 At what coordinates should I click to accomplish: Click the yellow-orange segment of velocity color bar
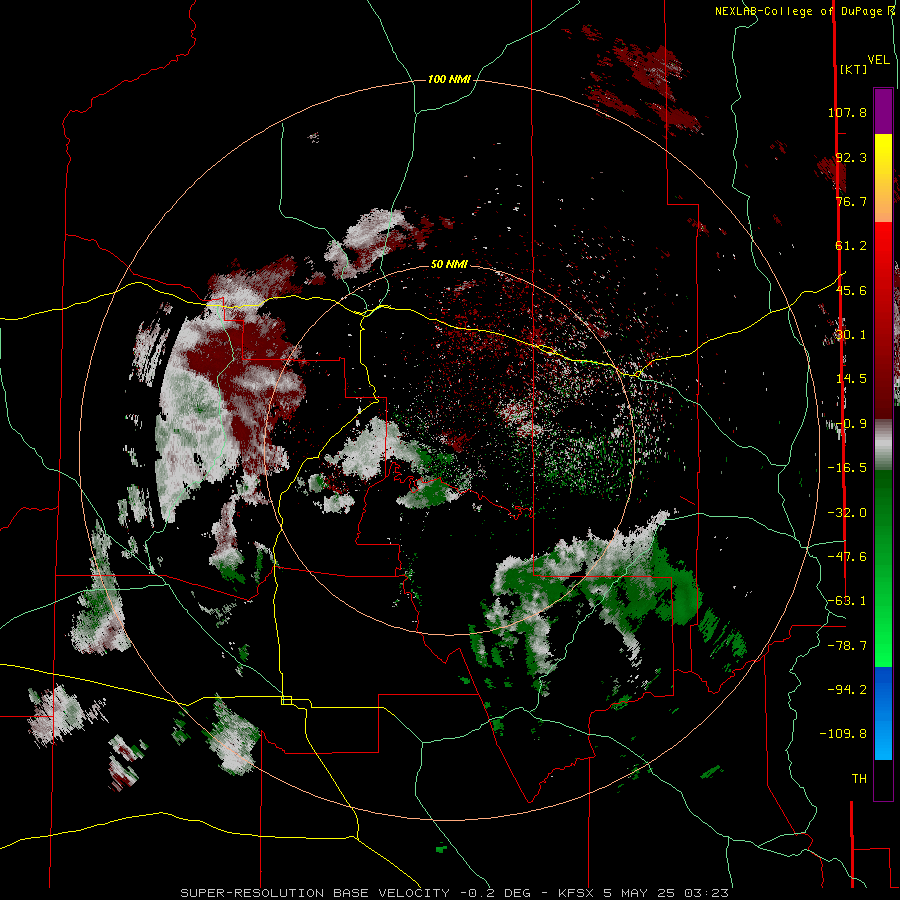[883, 178]
